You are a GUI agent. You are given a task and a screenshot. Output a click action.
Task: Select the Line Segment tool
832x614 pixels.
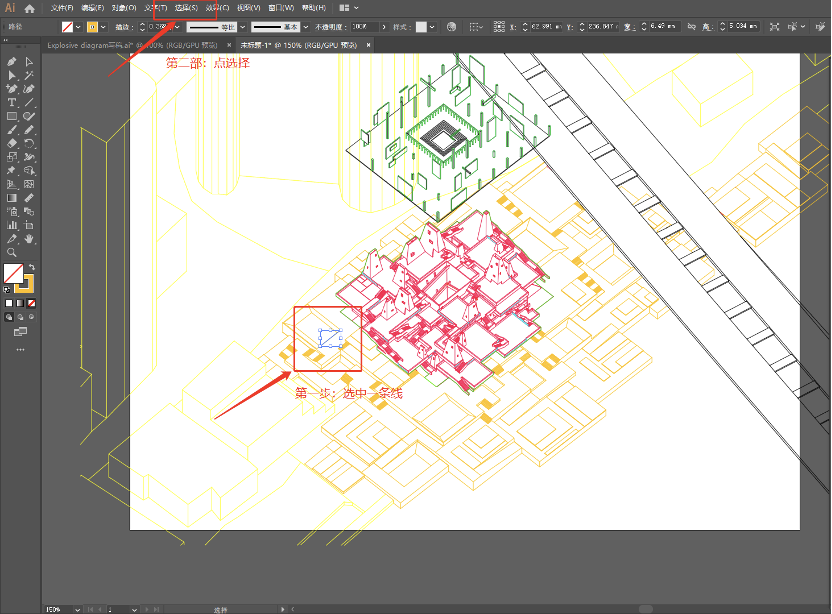pyautogui.click(x=29, y=102)
